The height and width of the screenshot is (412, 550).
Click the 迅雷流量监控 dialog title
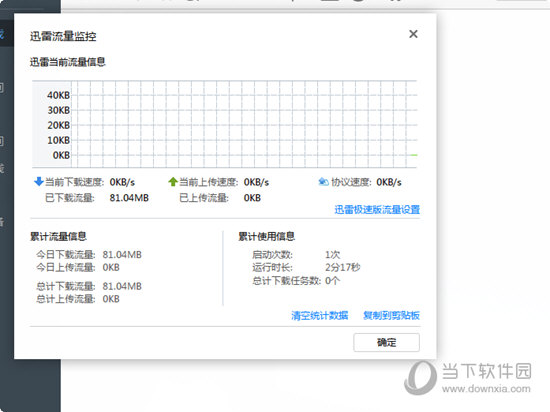click(x=63, y=36)
